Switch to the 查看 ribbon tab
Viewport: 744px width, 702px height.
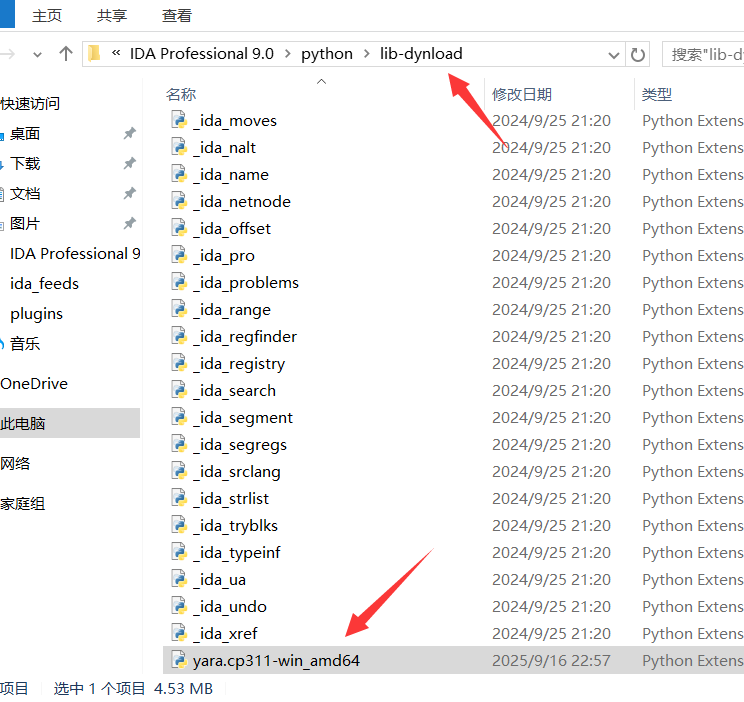tap(177, 16)
